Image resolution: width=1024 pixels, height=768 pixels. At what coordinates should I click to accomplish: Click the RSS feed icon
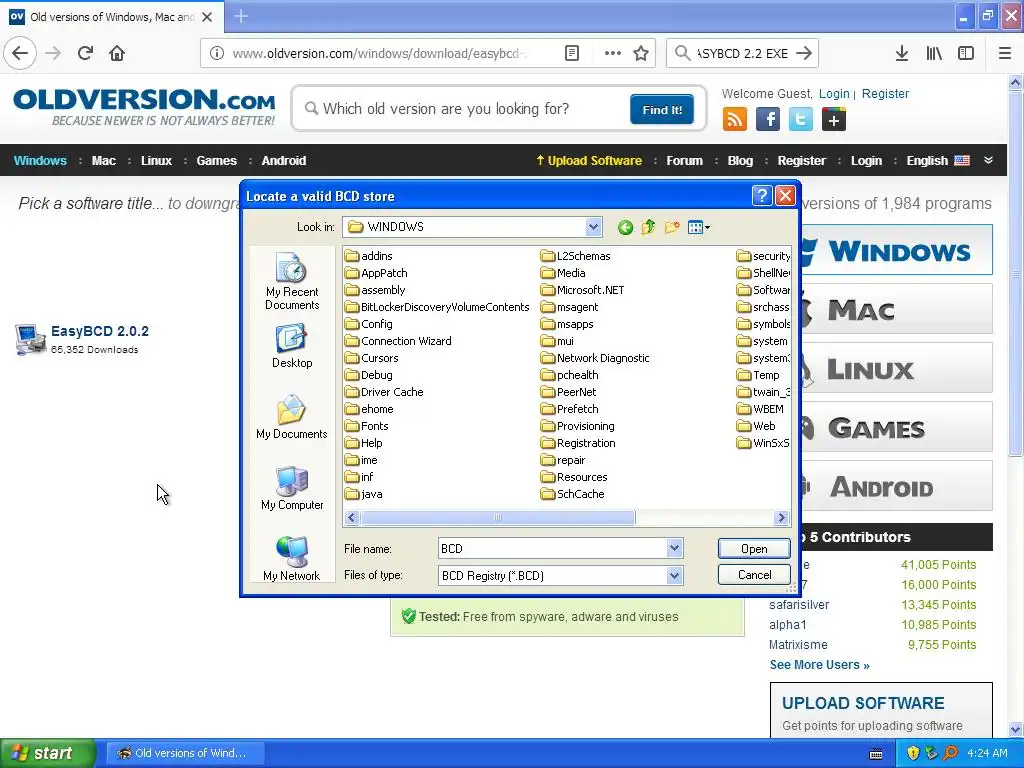pos(735,120)
